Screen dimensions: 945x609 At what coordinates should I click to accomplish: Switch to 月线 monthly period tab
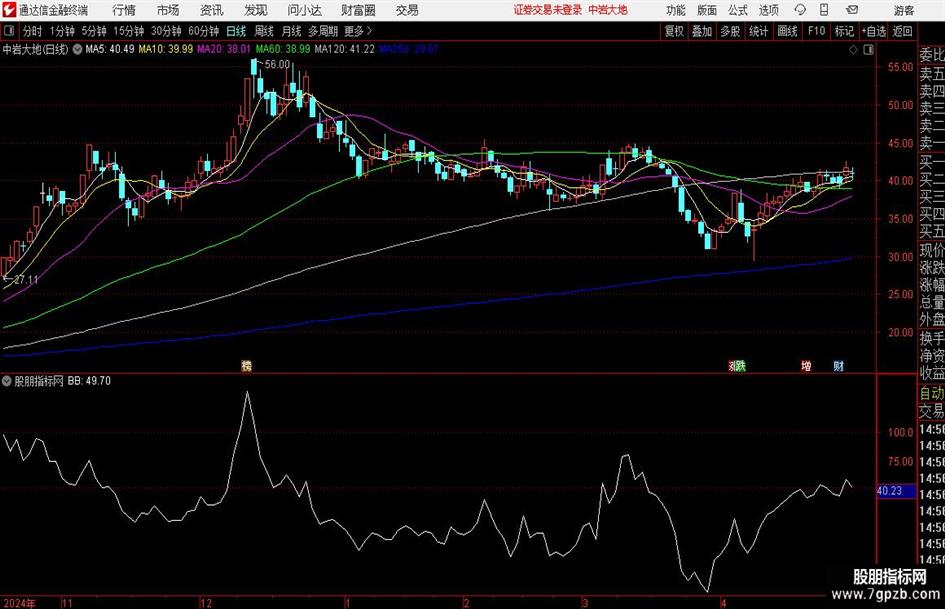pos(291,31)
